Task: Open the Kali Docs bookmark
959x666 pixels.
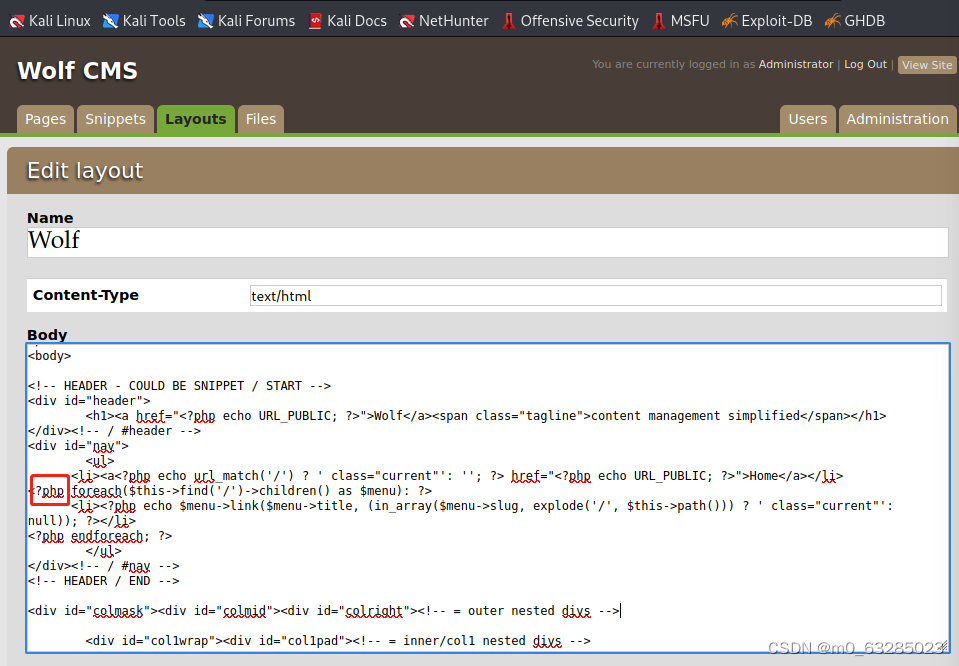Action: (x=348, y=21)
